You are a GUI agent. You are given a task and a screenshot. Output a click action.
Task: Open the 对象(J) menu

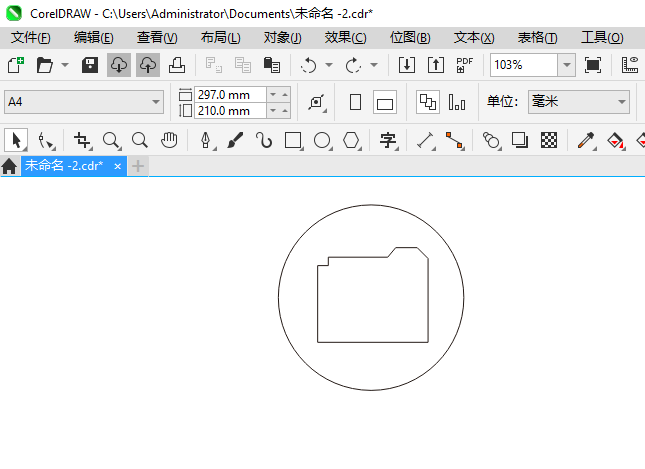(283, 37)
